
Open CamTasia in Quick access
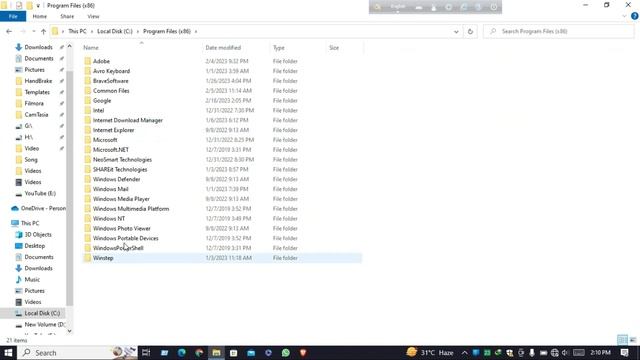click(x=36, y=115)
